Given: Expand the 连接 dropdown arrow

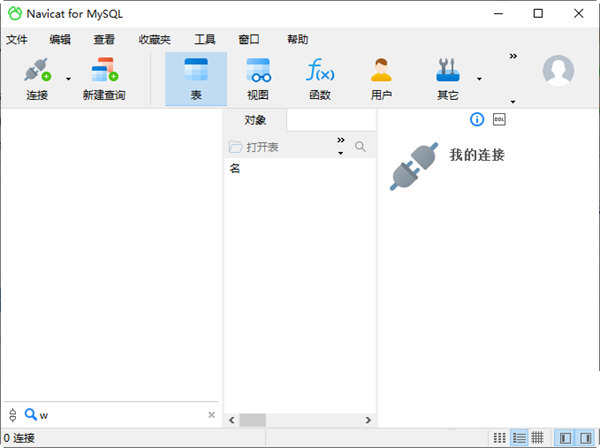Looking at the screenshot, I should [x=68, y=78].
